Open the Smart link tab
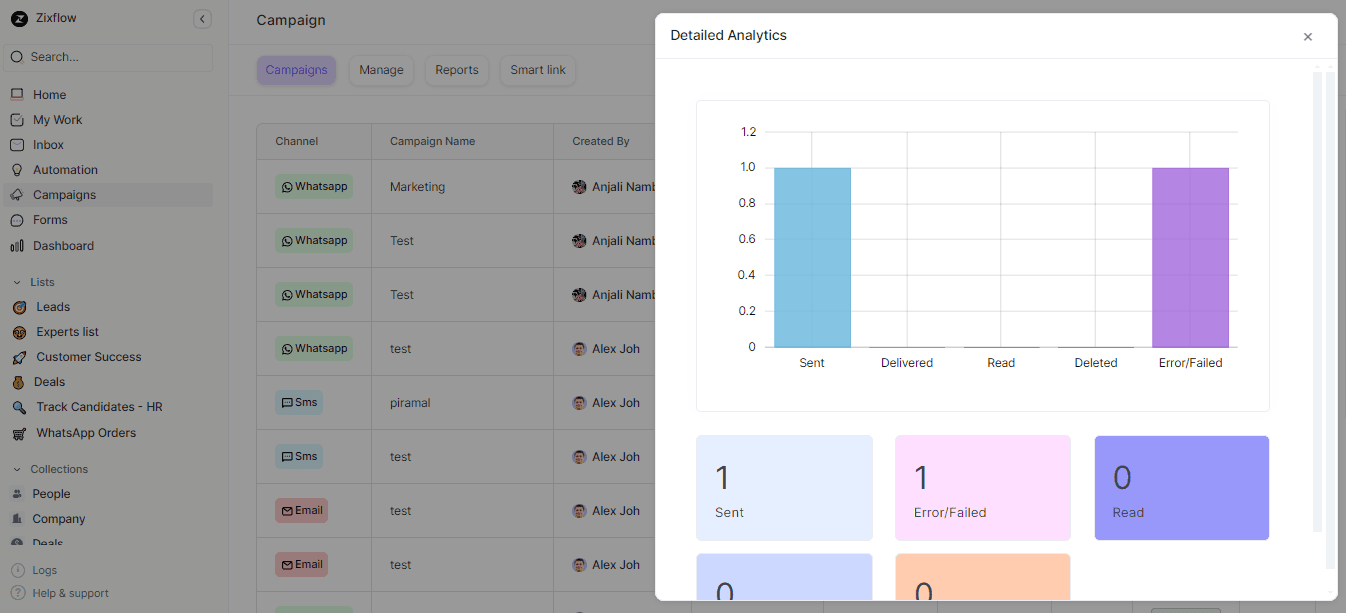This screenshot has width=1346, height=613. [x=537, y=70]
